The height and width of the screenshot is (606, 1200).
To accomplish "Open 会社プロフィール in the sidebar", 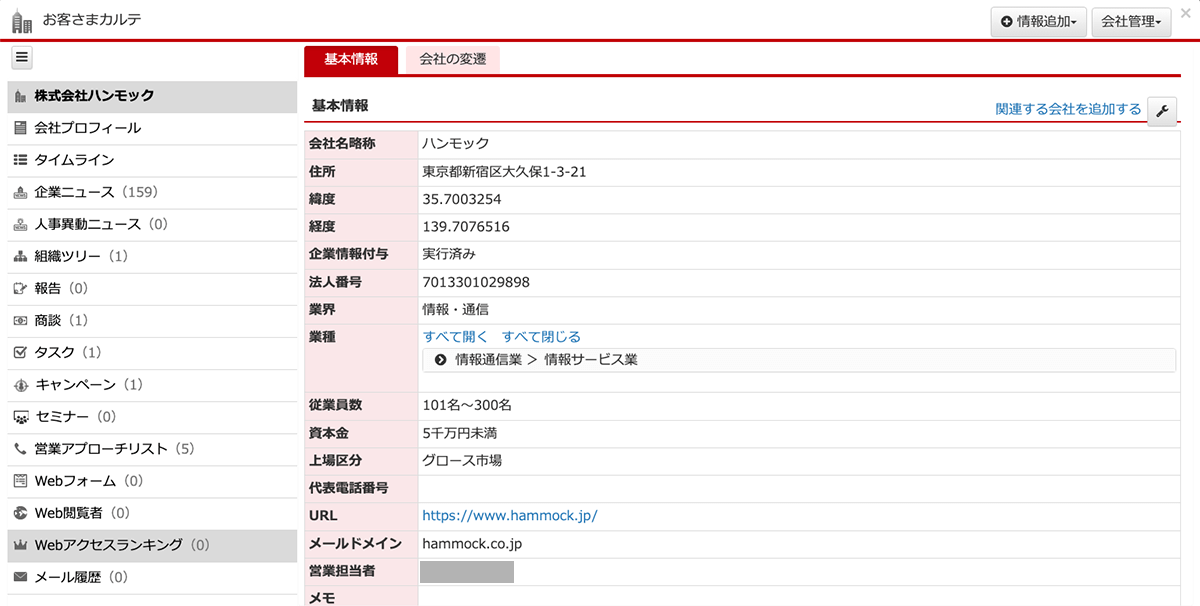I will pos(152,128).
